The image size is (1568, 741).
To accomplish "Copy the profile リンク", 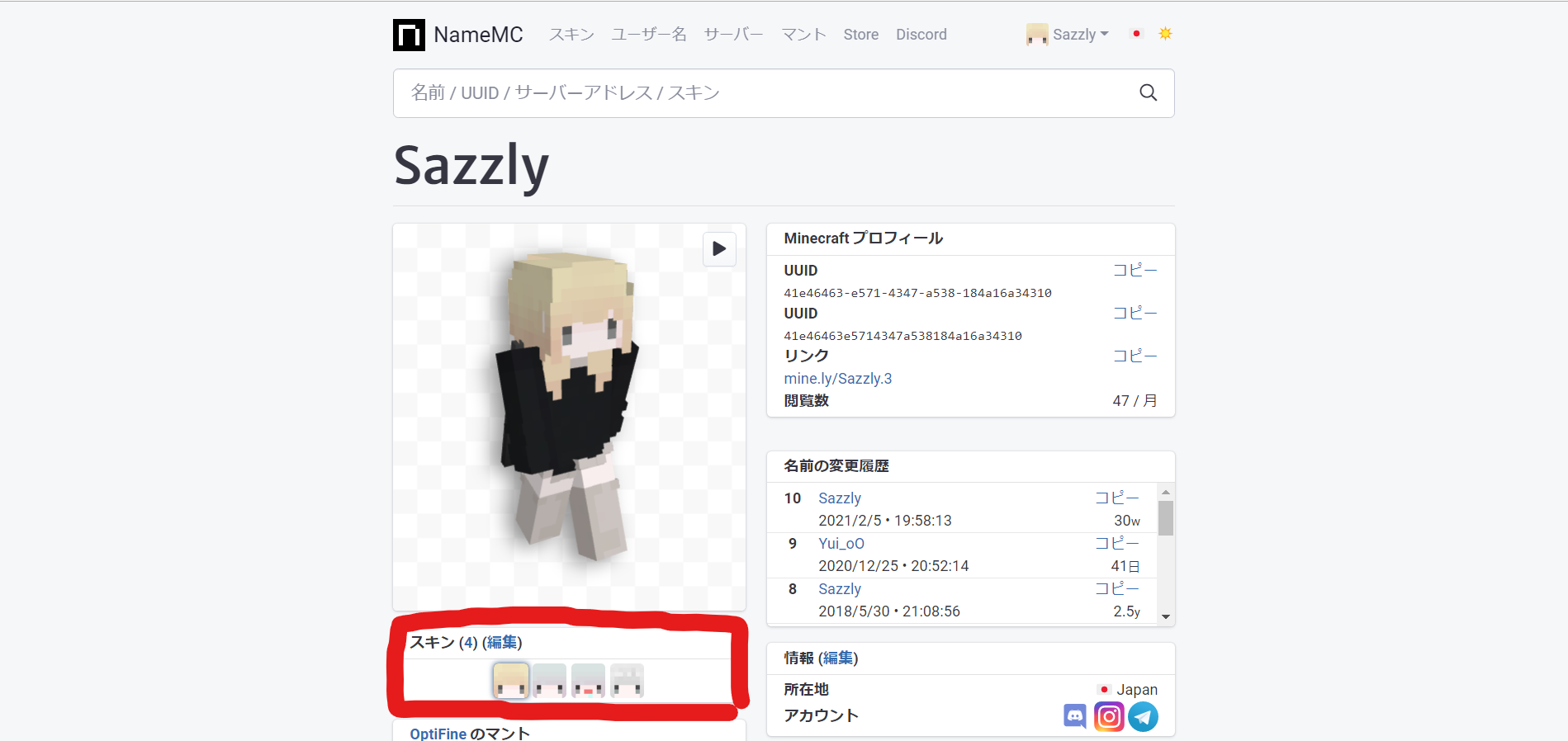I will tap(1135, 356).
